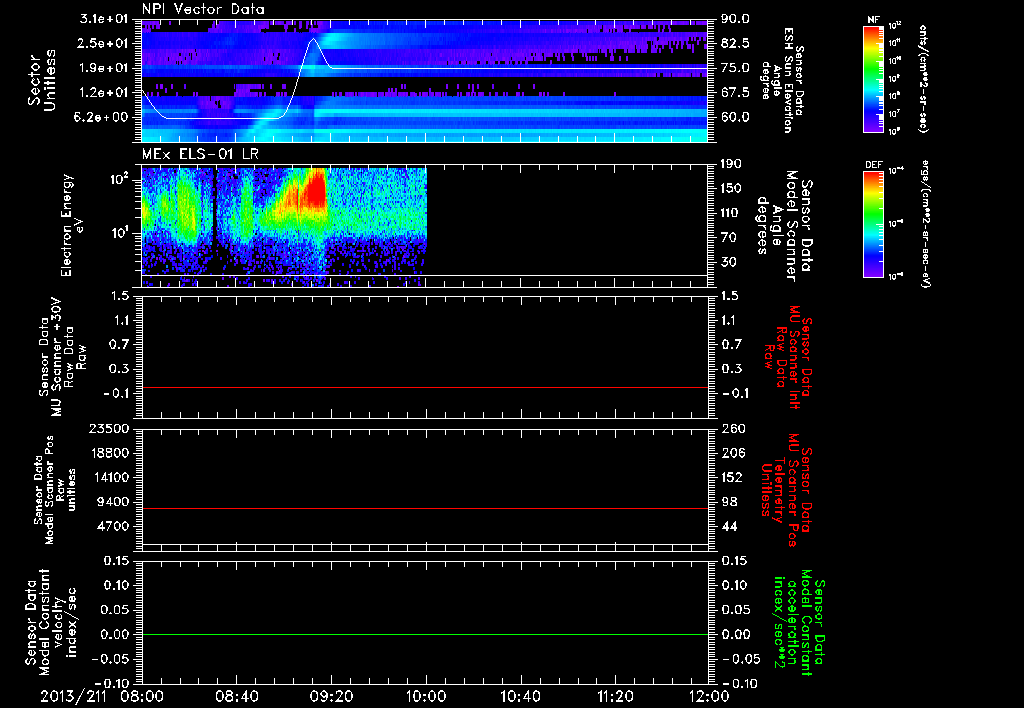Click the 3.1e+01 sector tick label
1024x708 pixels.
click(x=104, y=19)
